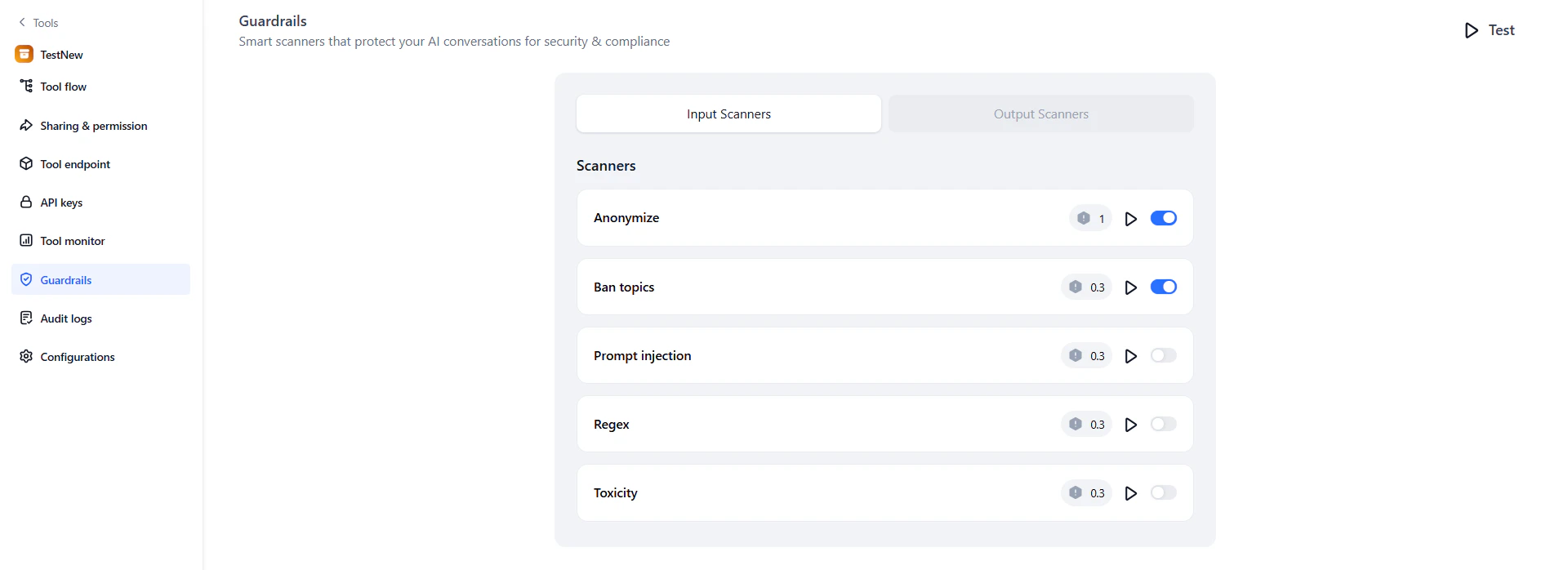Click the orange TestNew app icon
Screen dimensions: 1568x570
[24, 55]
